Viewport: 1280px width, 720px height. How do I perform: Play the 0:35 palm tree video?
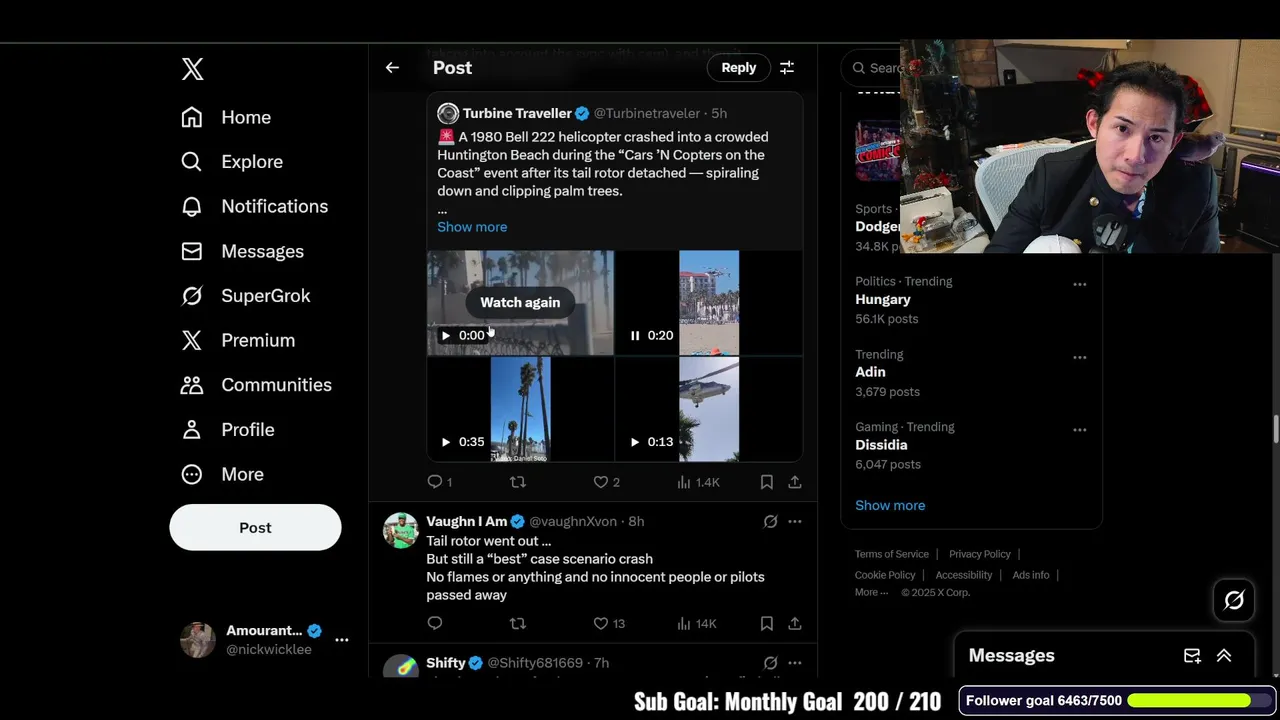[x=446, y=441]
